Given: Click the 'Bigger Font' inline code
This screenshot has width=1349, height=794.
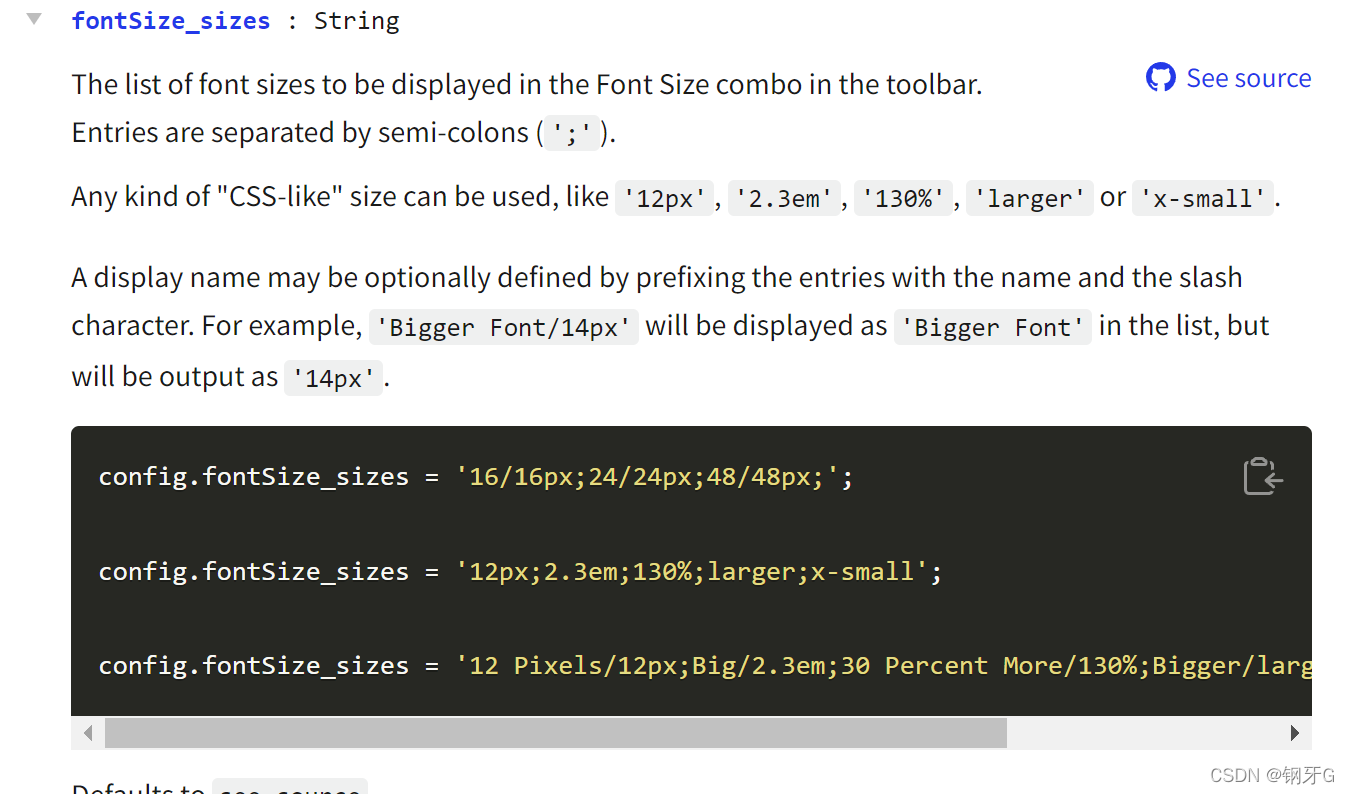Looking at the screenshot, I should click(993, 327).
